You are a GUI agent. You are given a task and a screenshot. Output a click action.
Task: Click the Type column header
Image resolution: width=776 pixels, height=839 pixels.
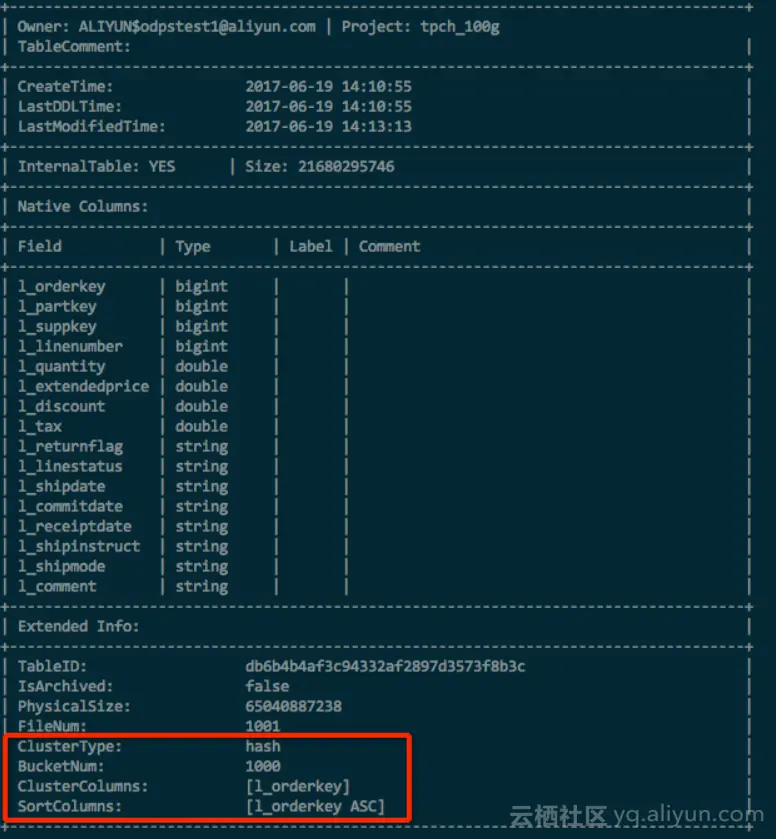193,246
